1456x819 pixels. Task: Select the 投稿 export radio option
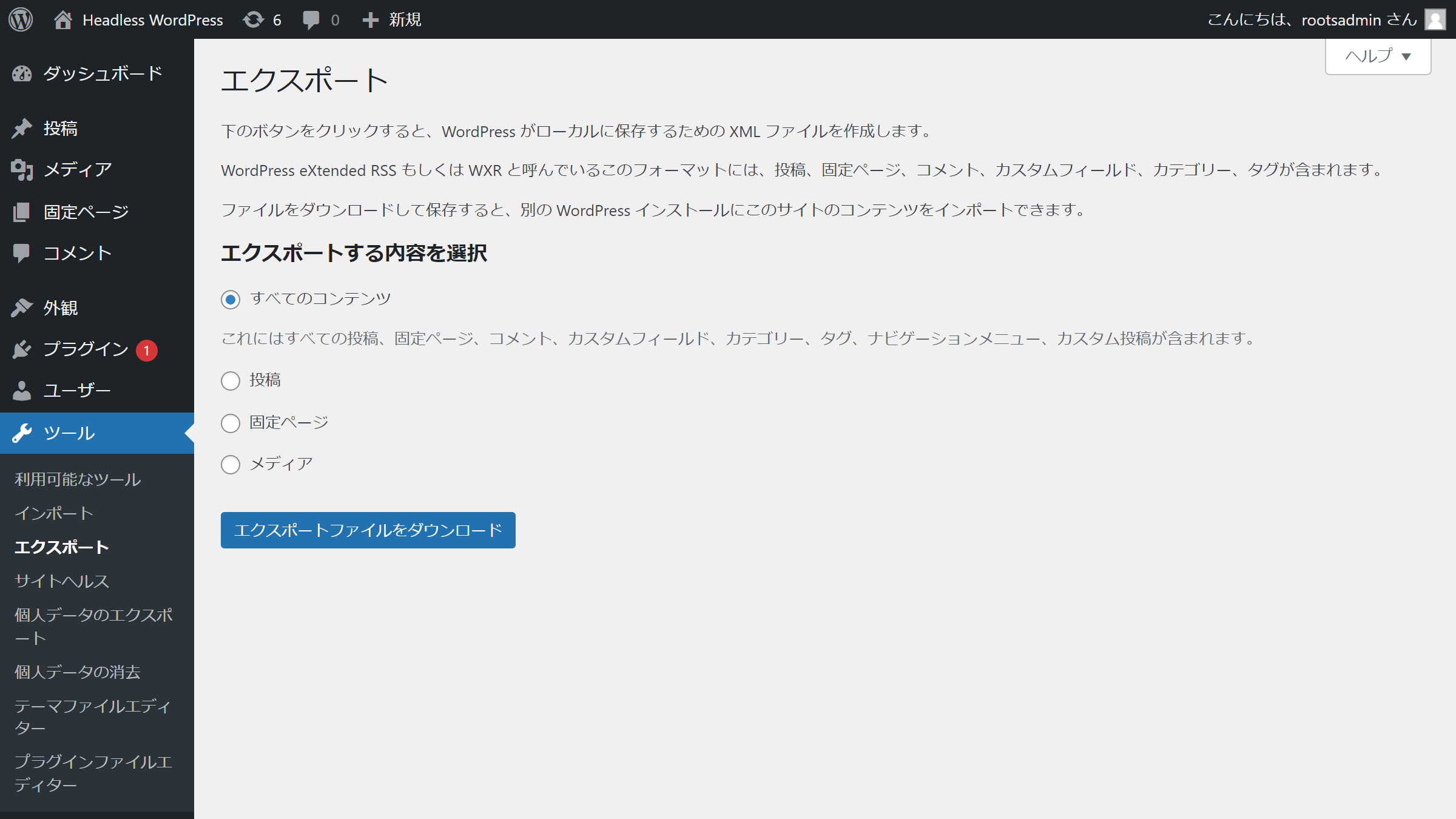tap(231, 381)
